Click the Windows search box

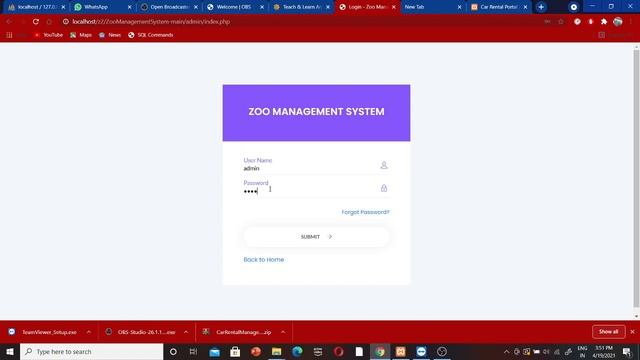point(91,351)
